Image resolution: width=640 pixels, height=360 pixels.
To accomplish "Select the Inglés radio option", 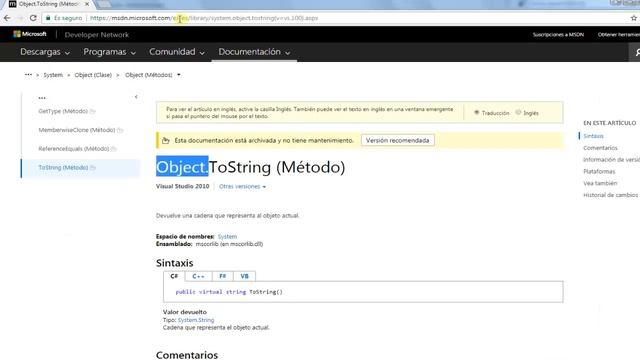I will tap(518, 112).
